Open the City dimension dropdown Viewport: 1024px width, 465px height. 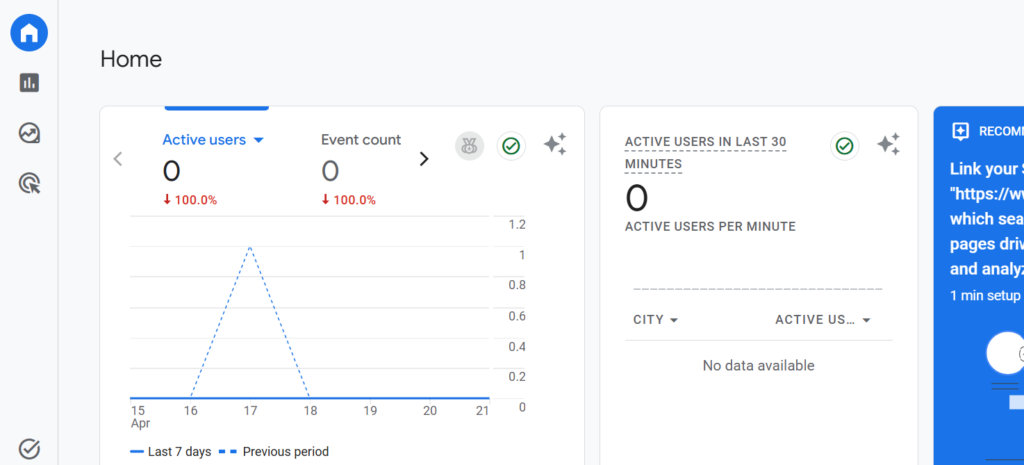tap(656, 320)
